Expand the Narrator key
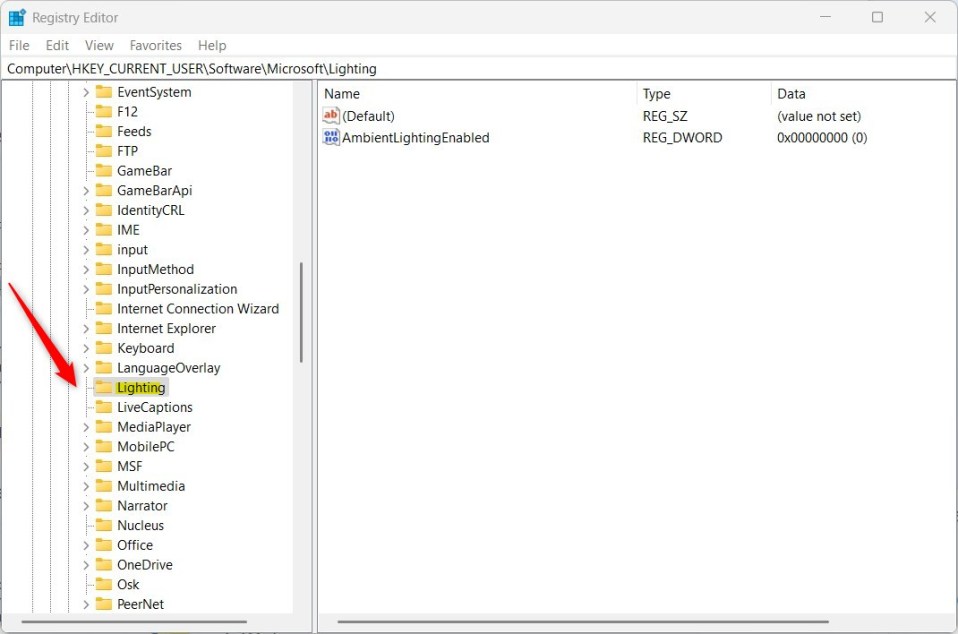Image resolution: width=958 pixels, height=634 pixels. (86, 506)
